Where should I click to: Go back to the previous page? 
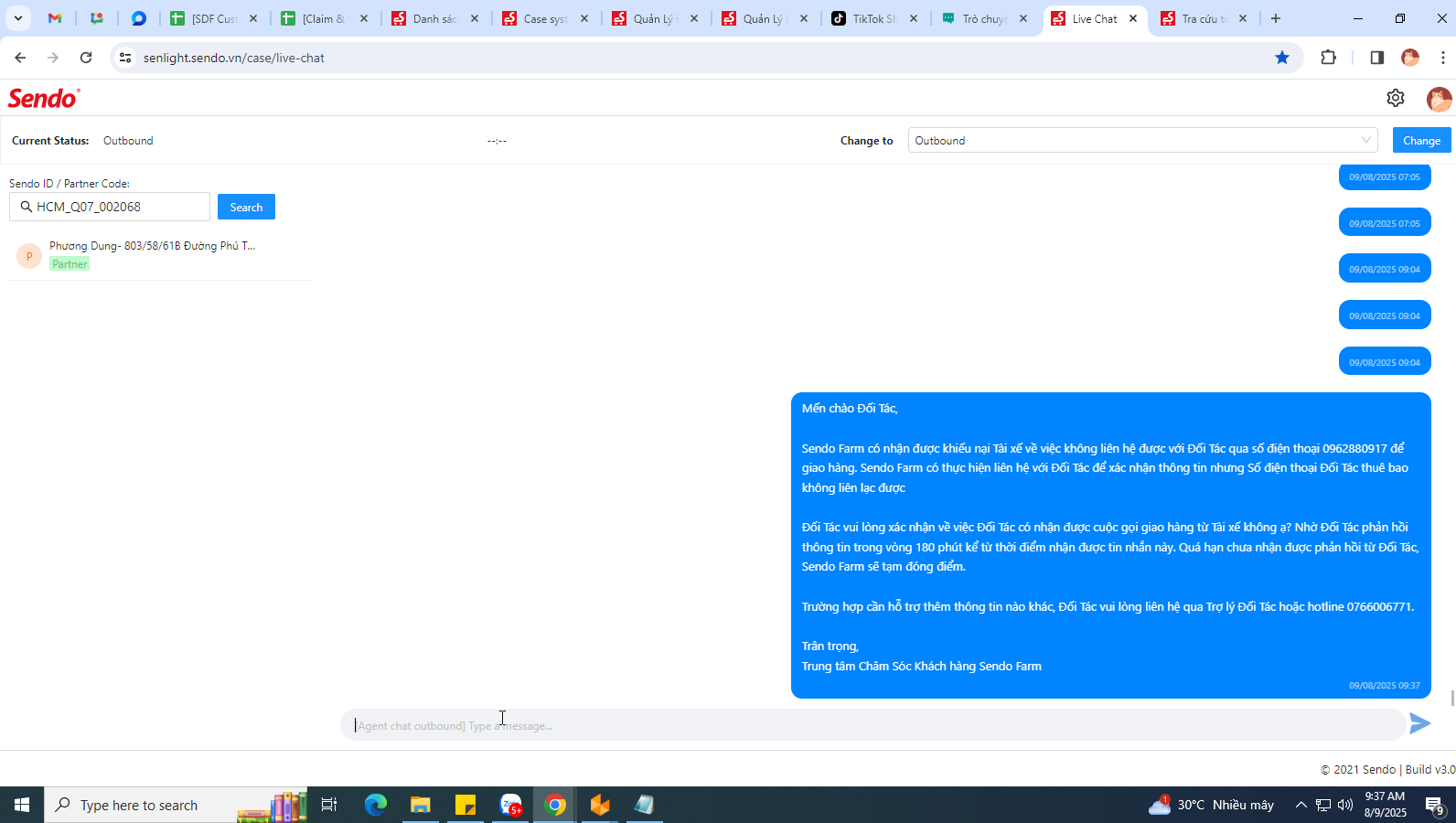[x=20, y=58]
